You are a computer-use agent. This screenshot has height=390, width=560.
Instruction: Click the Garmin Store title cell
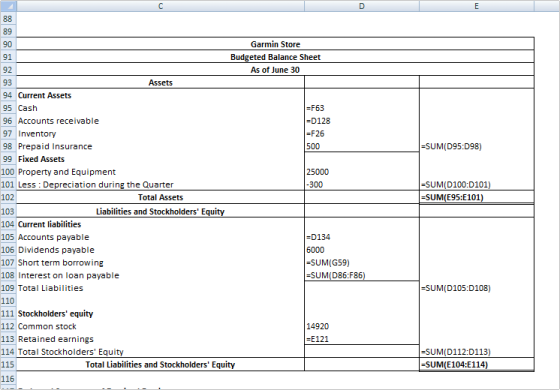point(275,44)
